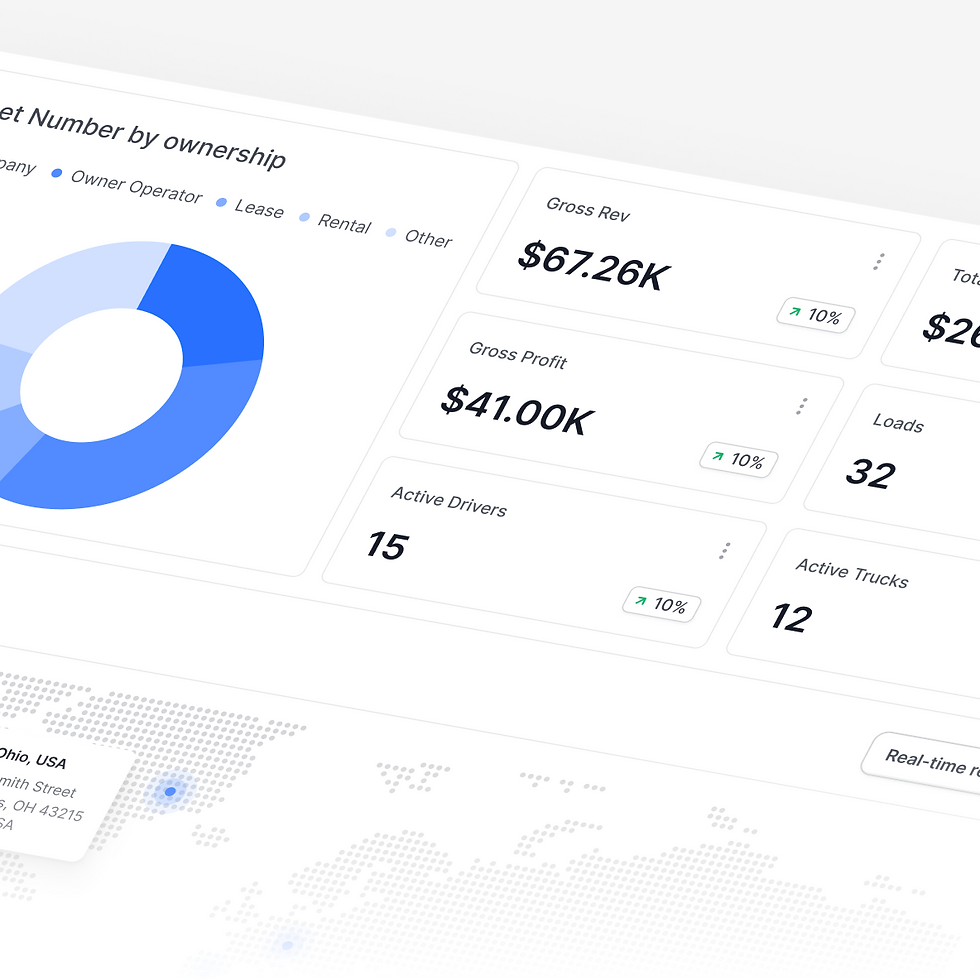Click the faint blue marker at map bottom

pyautogui.click(x=288, y=945)
